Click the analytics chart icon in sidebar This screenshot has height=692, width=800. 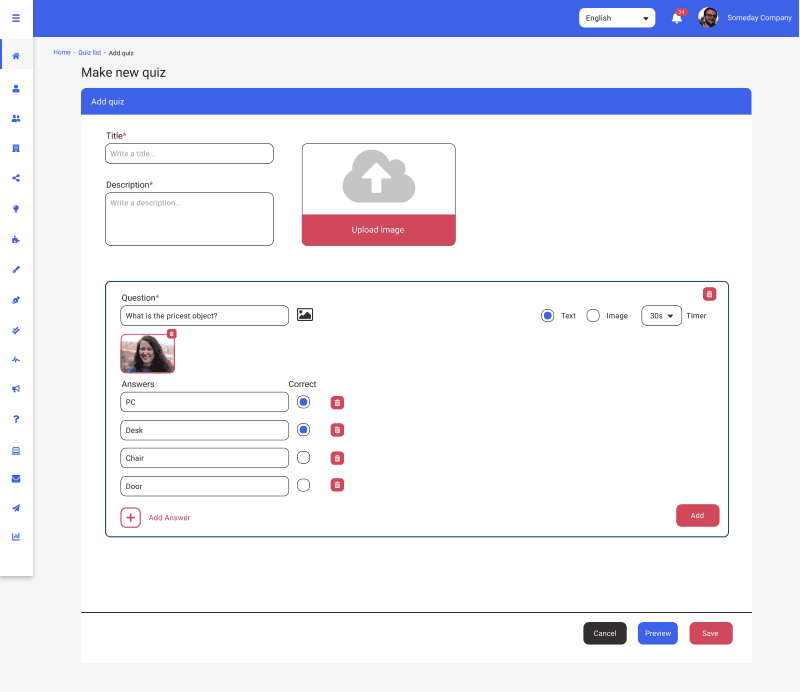[x=15, y=537]
